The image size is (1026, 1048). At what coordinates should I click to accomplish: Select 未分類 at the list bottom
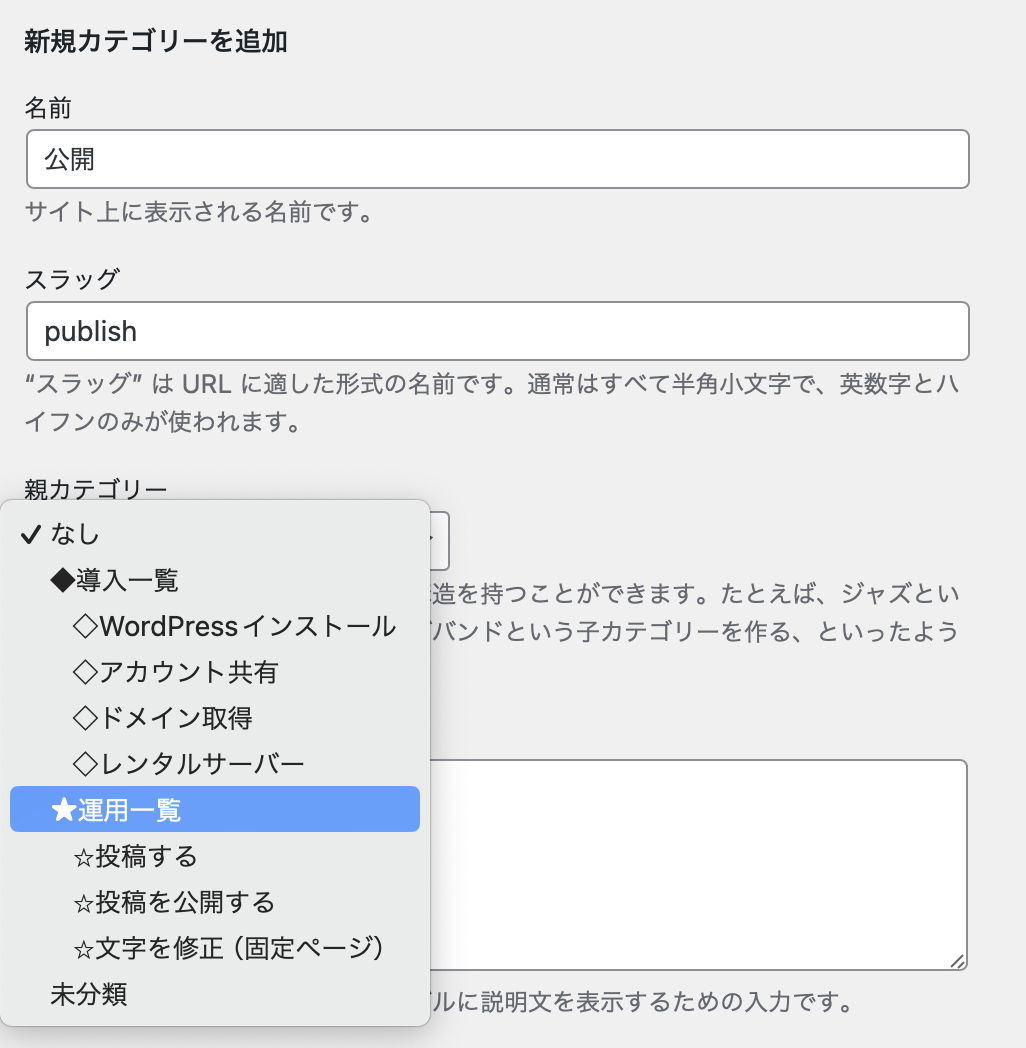[x=89, y=994]
